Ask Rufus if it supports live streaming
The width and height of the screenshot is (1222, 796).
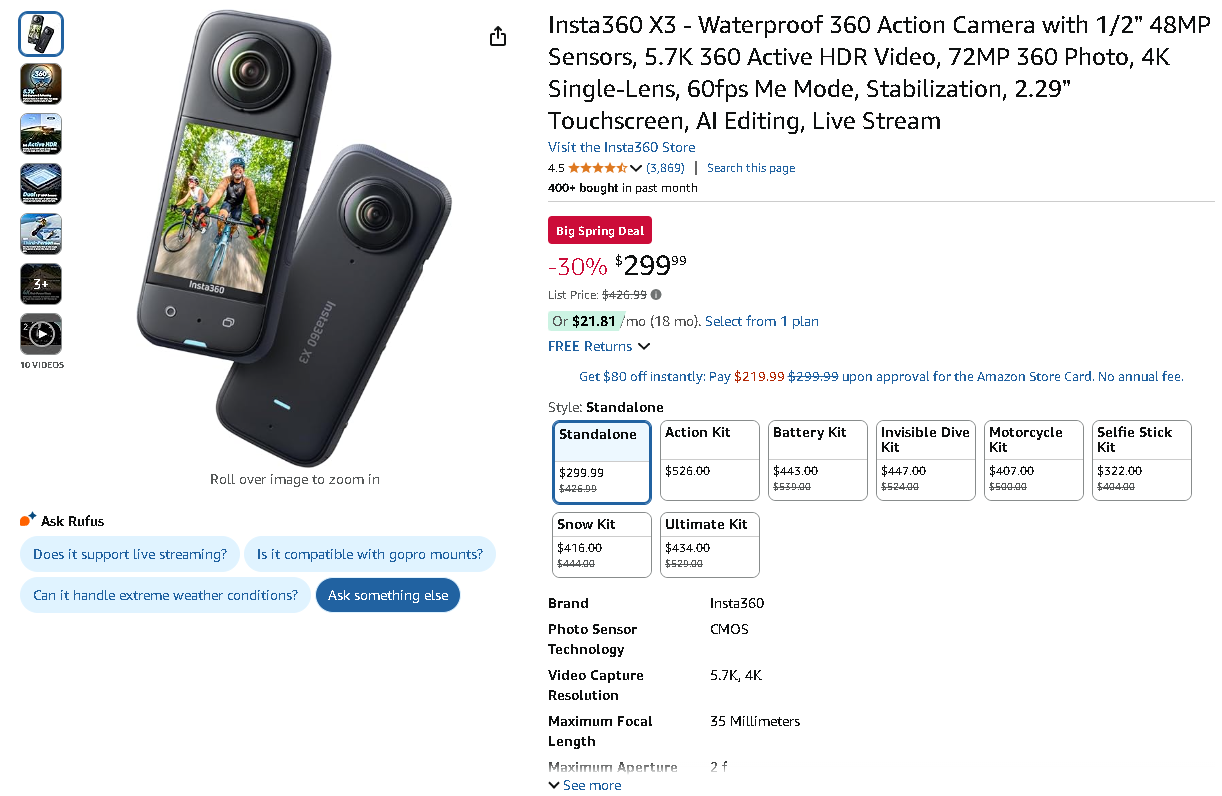click(x=130, y=554)
